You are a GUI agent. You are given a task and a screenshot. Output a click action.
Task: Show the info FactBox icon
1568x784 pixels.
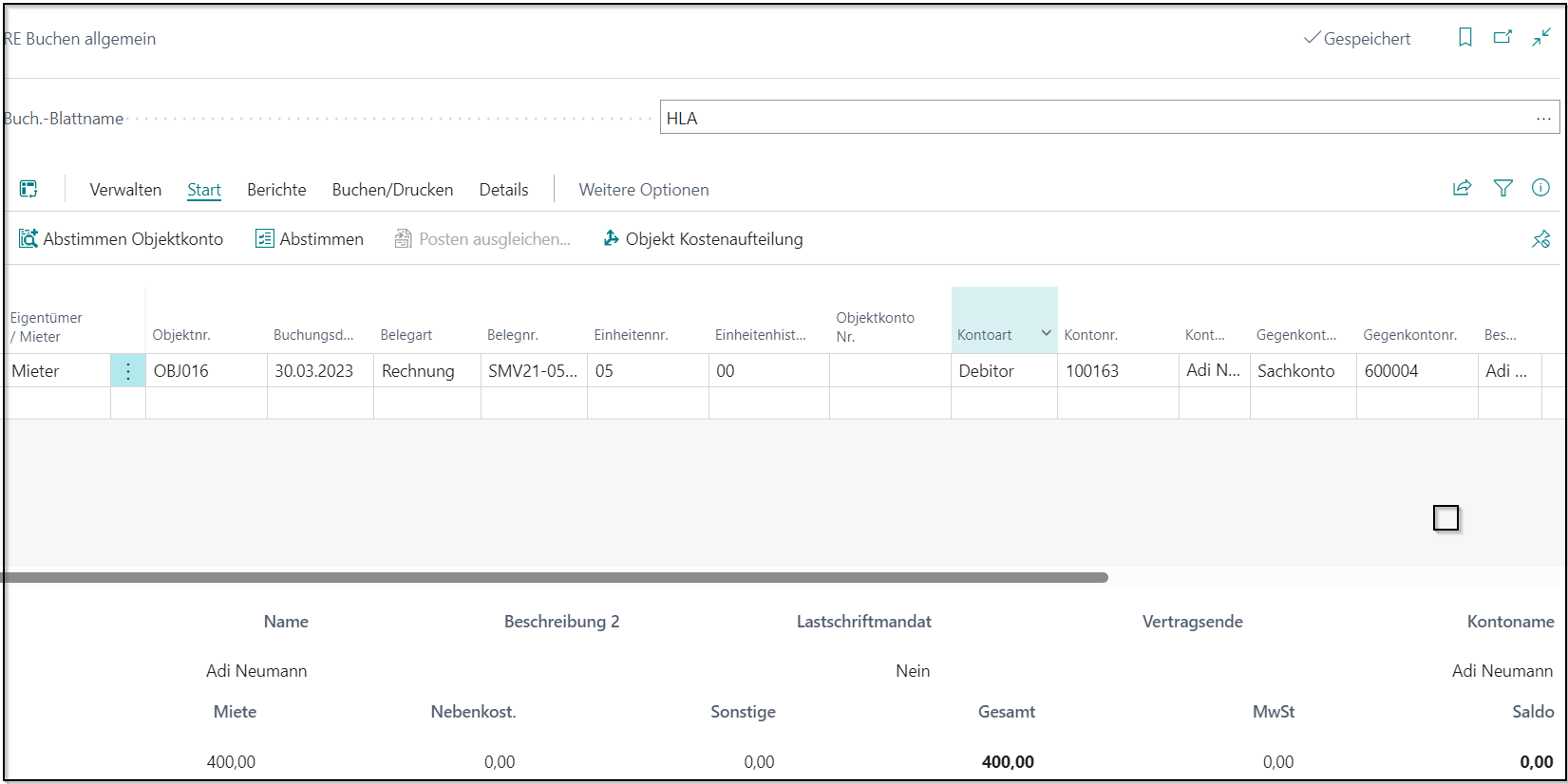1540,188
